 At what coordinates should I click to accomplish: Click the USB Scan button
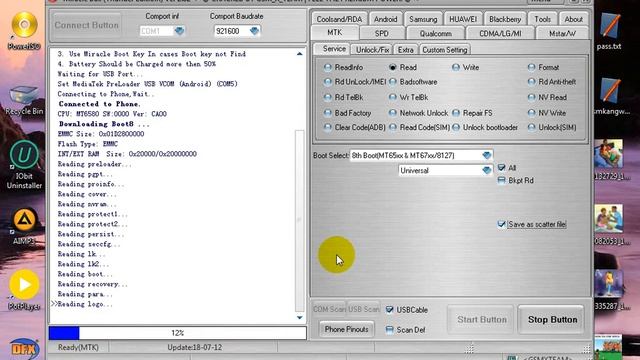point(363,309)
